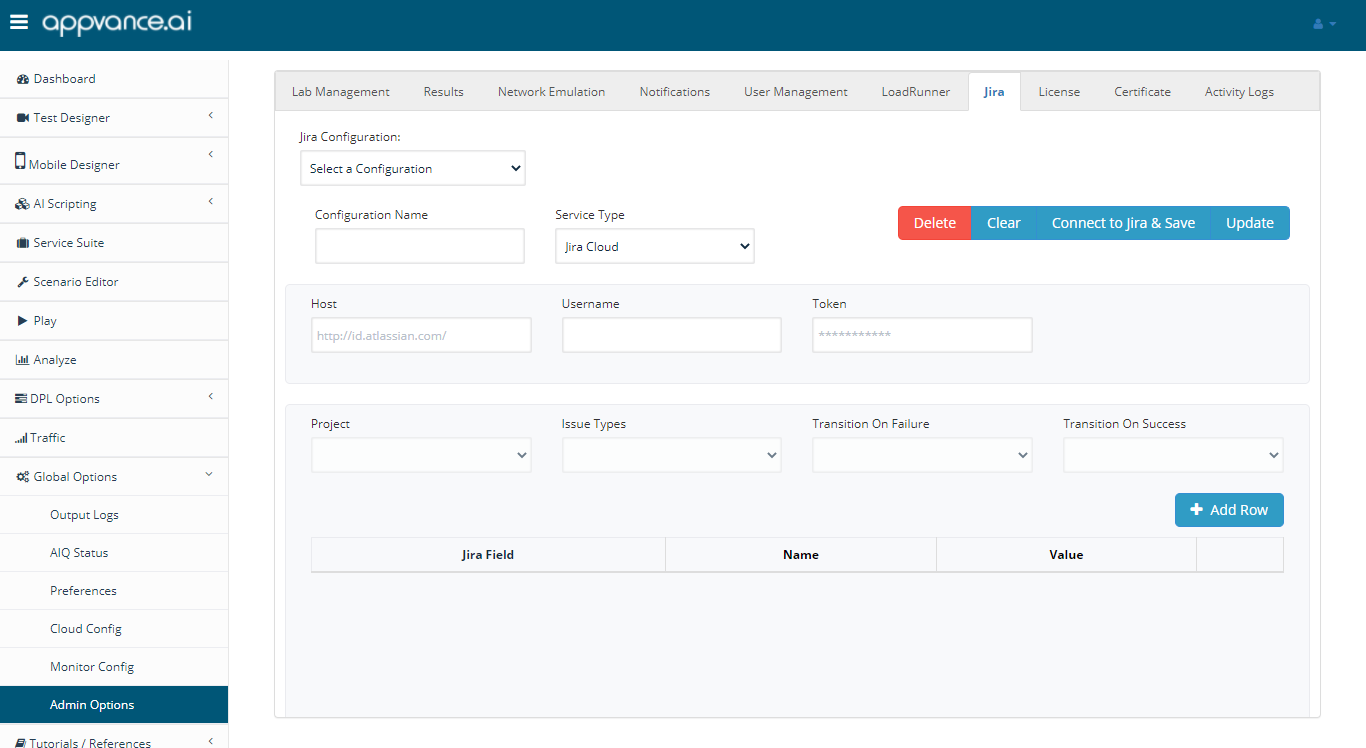Click the Update button

coord(1250,223)
